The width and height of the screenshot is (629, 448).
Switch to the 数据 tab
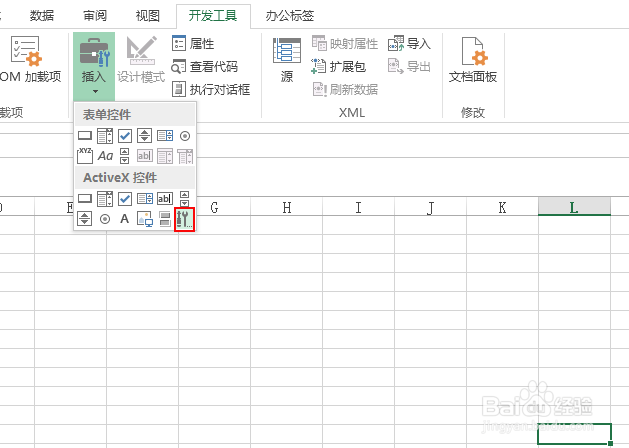[x=42, y=16]
